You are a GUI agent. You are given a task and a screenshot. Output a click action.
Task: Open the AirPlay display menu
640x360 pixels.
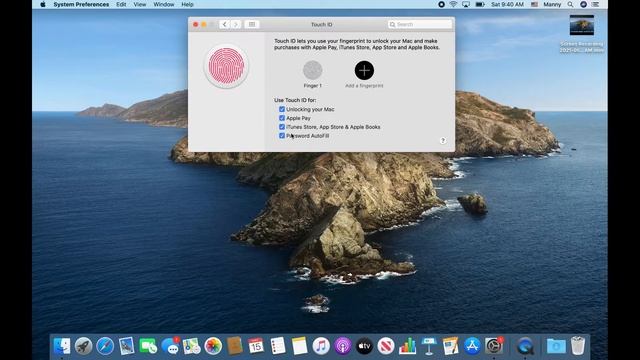(x=466, y=4)
